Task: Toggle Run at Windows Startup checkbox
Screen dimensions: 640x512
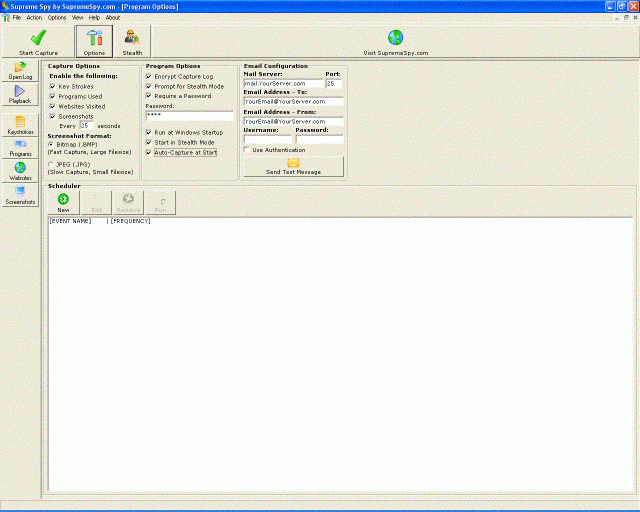Action: 149,132
